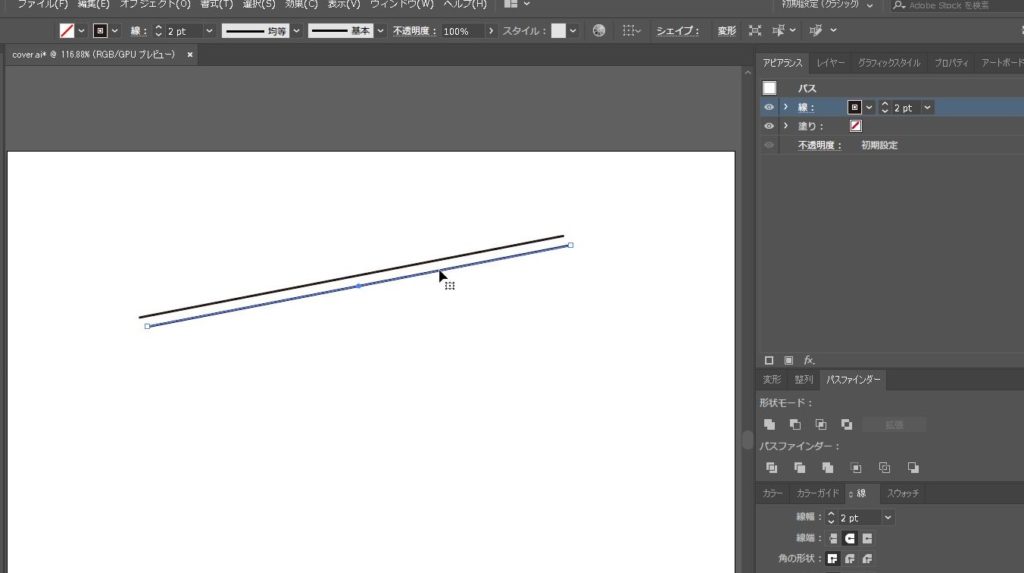Screen dimensions: 1024x573
Task: Click the fill (塗り) color swatch in Appearance
Action: point(856,126)
